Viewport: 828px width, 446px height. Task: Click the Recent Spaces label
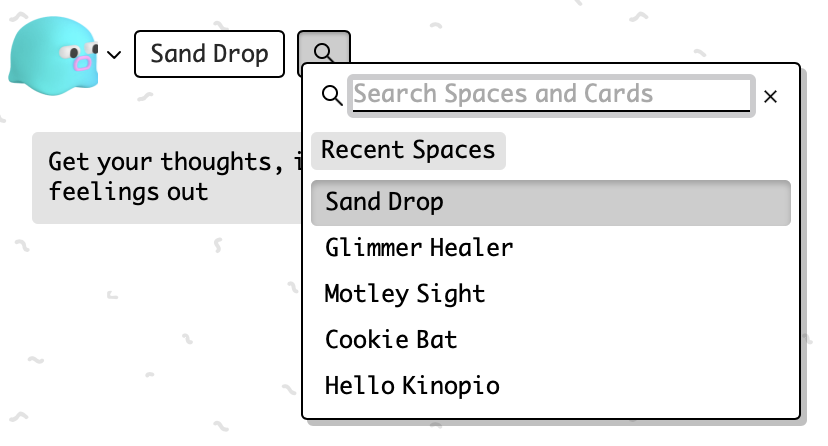tap(408, 150)
